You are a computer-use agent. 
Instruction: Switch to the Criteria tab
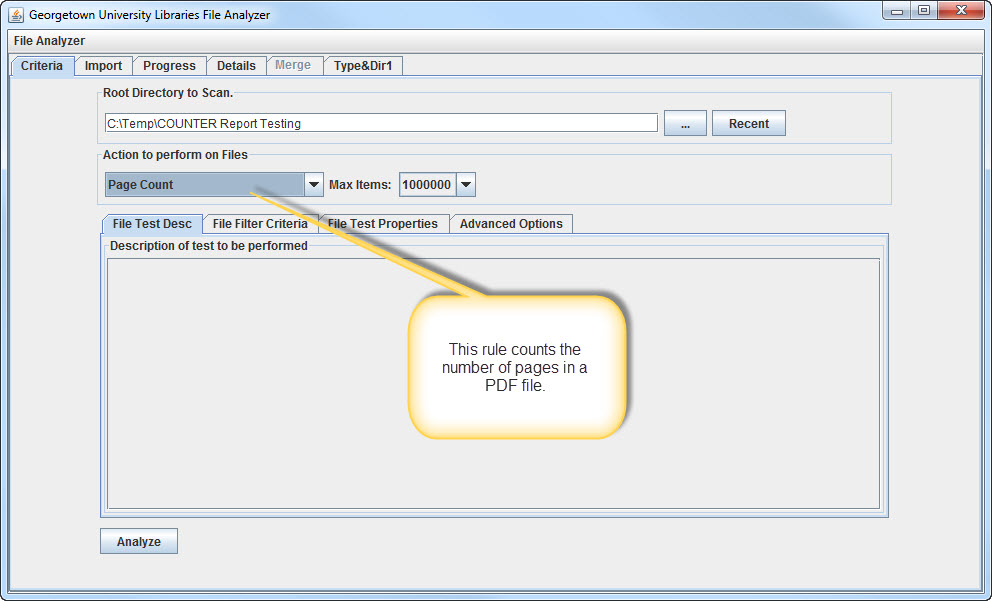pos(42,66)
